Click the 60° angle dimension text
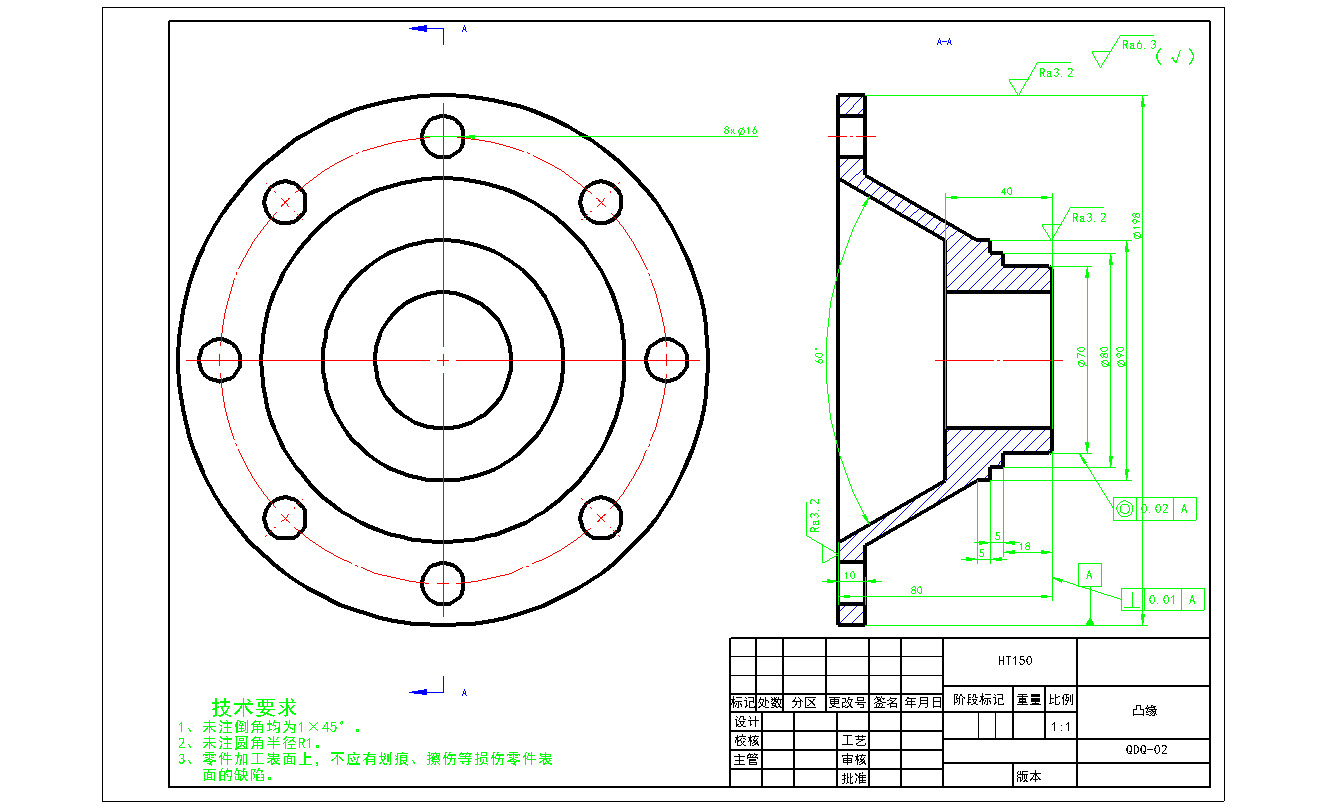The image size is (1327, 809). (818, 355)
